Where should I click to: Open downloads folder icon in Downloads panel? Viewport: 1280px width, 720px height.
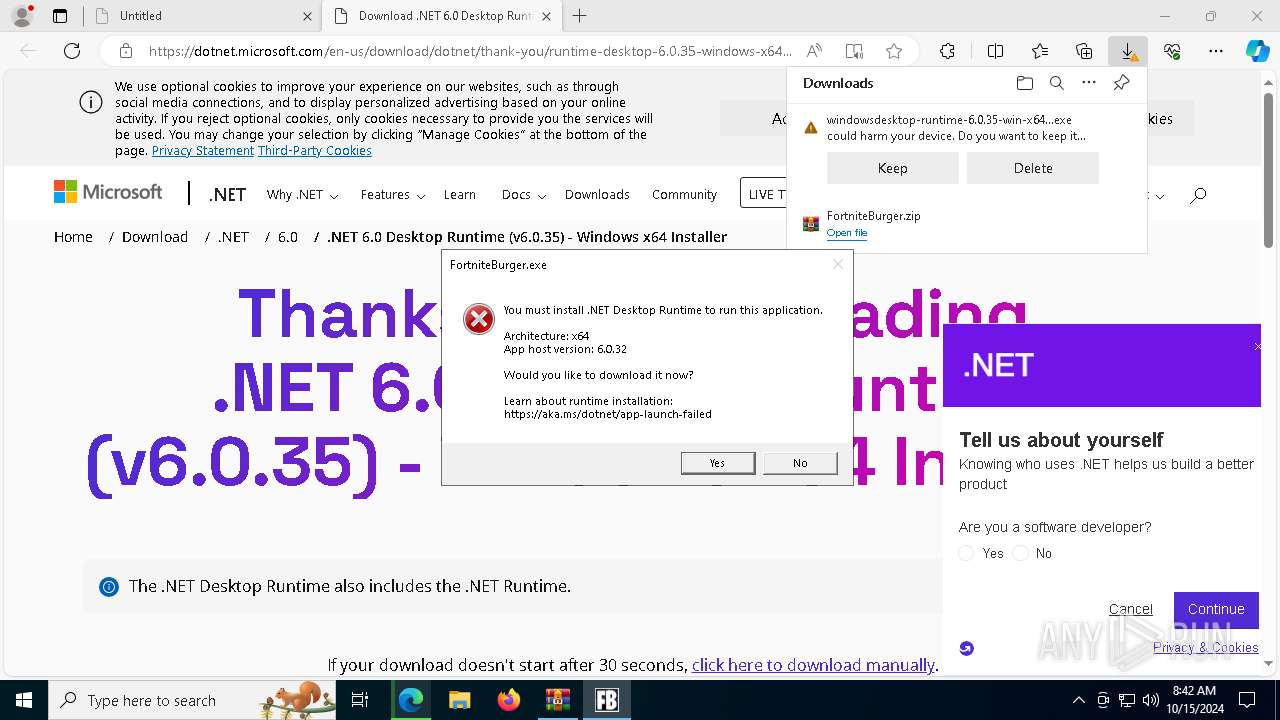point(1024,83)
